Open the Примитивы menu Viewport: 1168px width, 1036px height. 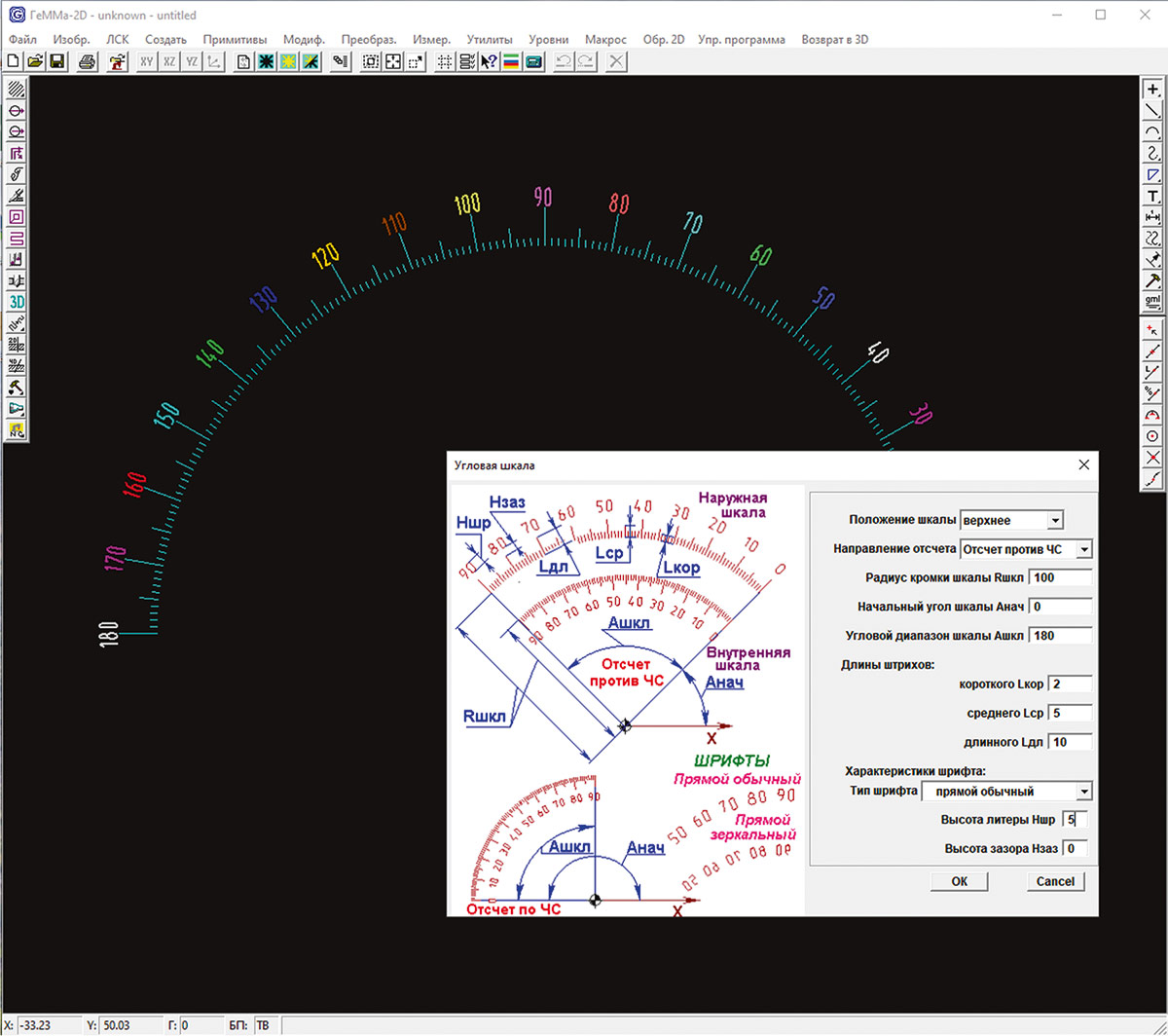coord(235,40)
